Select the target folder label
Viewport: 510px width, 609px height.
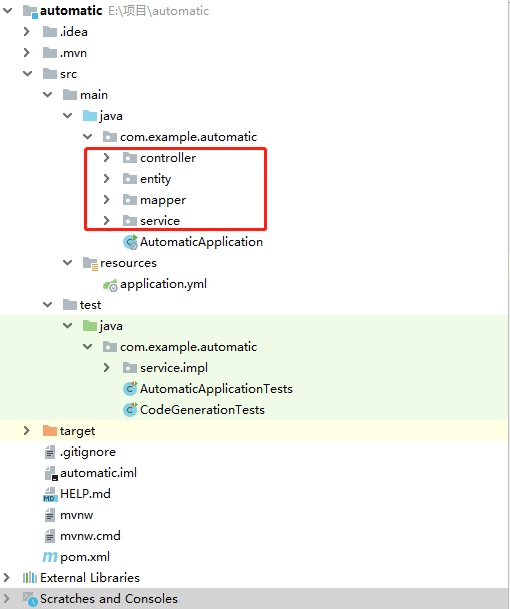point(77,431)
